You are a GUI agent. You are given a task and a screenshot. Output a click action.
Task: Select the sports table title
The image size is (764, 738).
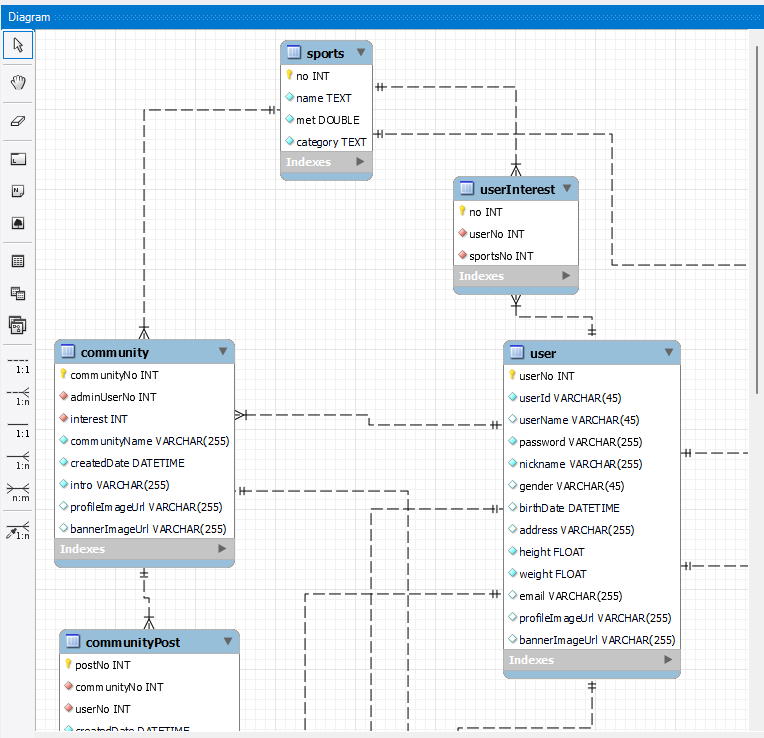tap(325, 53)
